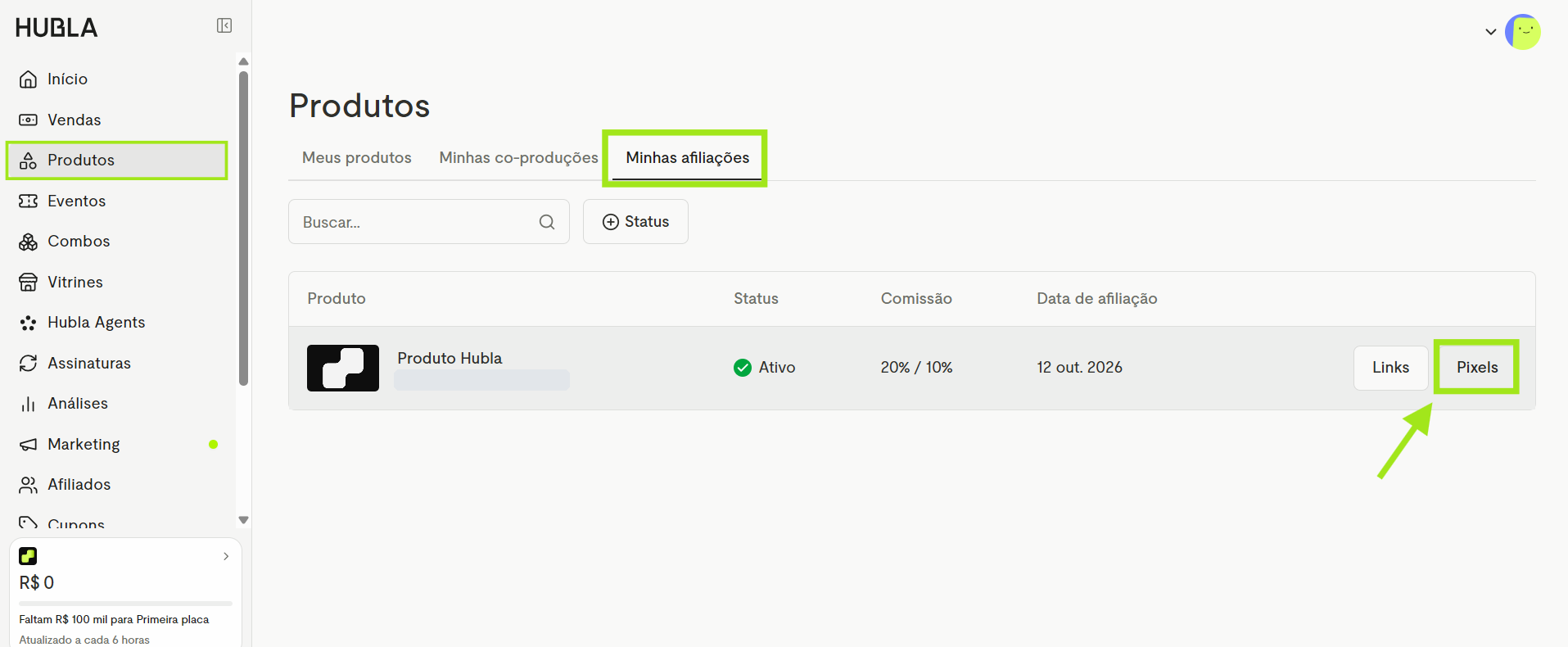The height and width of the screenshot is (647, 1568).
Task: Click the sidebar scrollbar thumb
Action: pos(243,228)
